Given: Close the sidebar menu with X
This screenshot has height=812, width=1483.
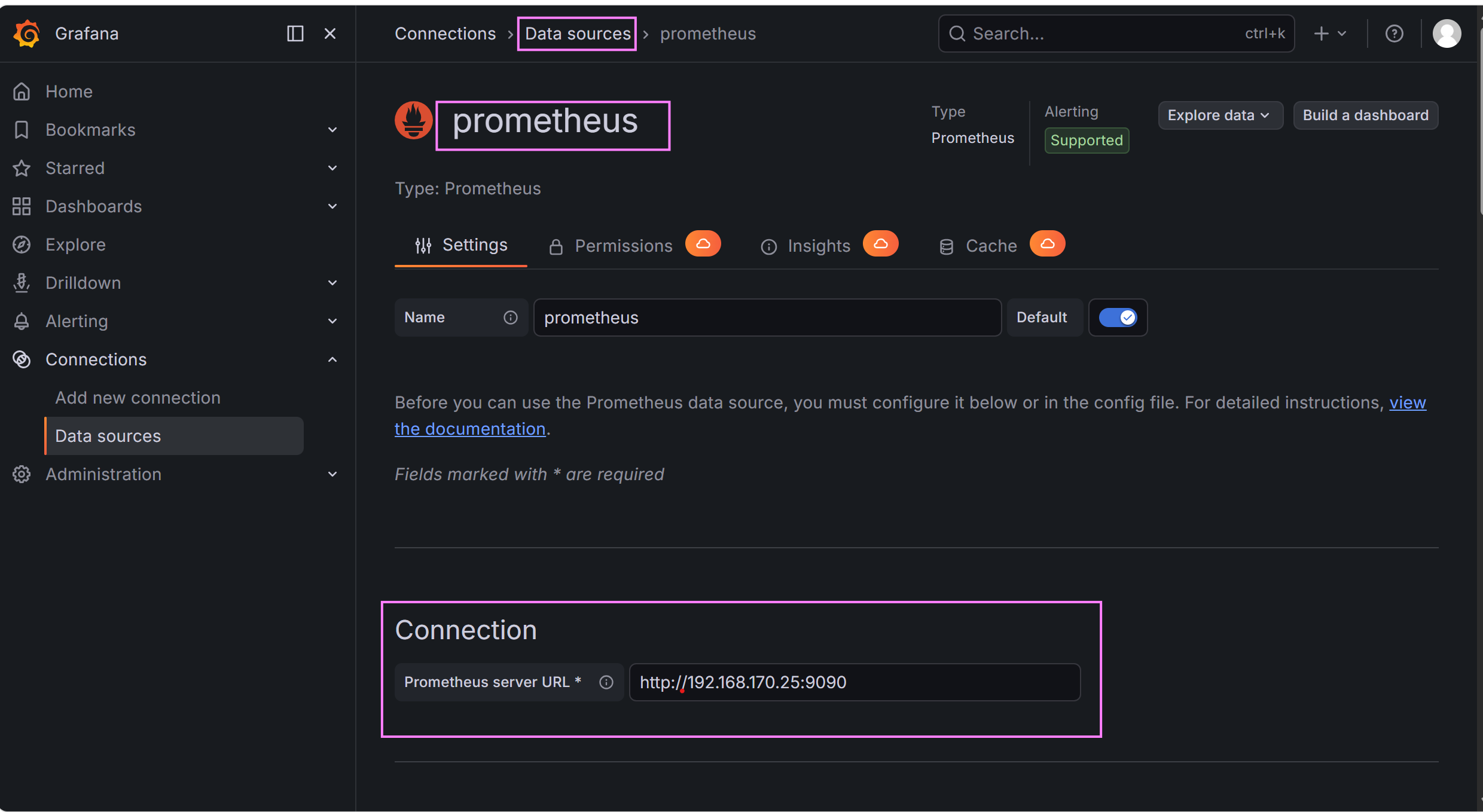Looking at the screenshot, I should [x=329, y=33].
